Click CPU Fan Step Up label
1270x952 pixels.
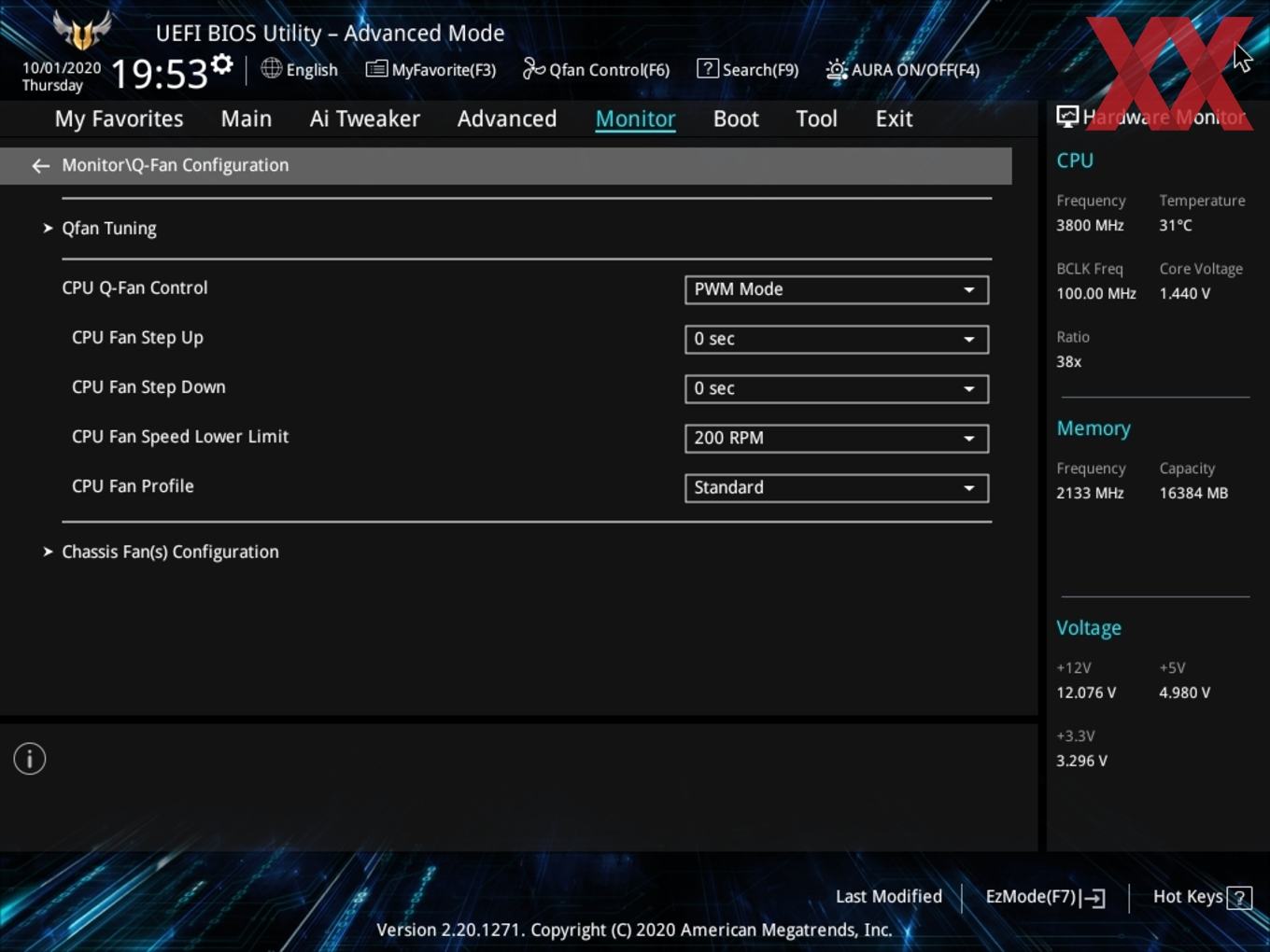click(137, 338)
